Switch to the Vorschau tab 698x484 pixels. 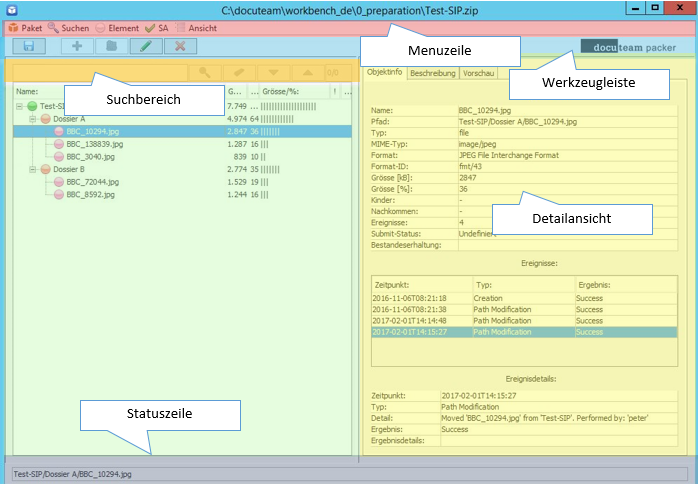(x=478, y=73)
